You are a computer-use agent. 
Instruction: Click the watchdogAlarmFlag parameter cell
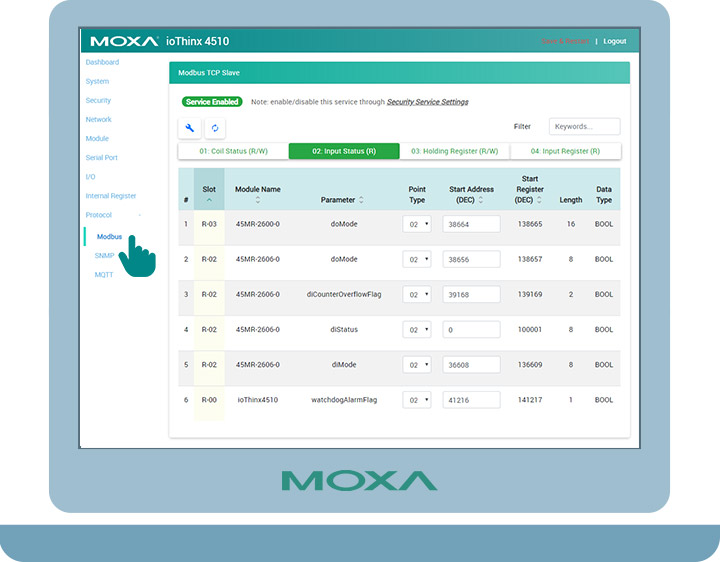(x=344, y=400)
